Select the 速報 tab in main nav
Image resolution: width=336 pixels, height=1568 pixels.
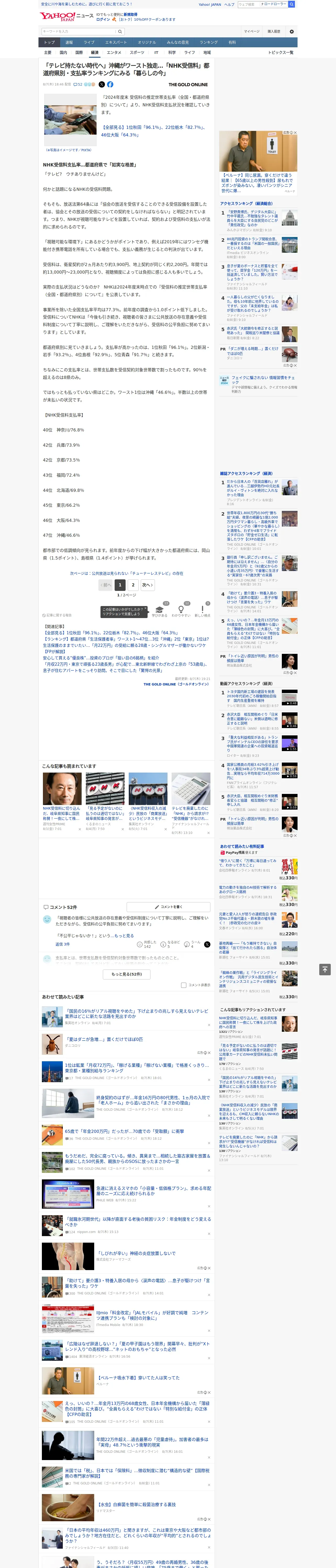[69, 43]
